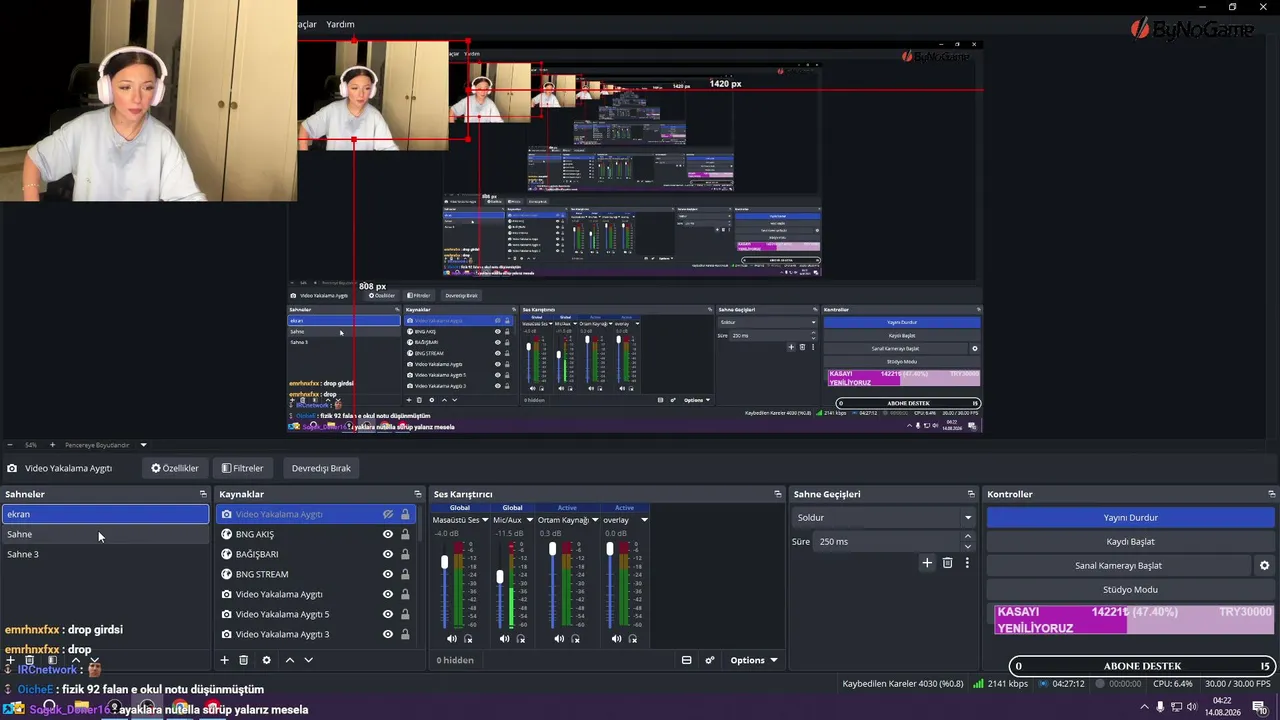Select the ekran scene

105,514
